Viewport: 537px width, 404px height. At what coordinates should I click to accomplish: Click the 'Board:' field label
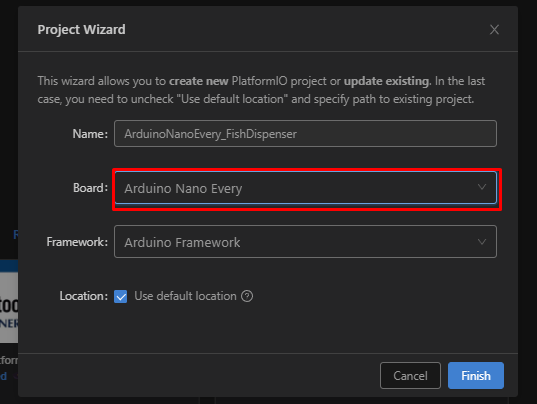[x=90, y=188]
